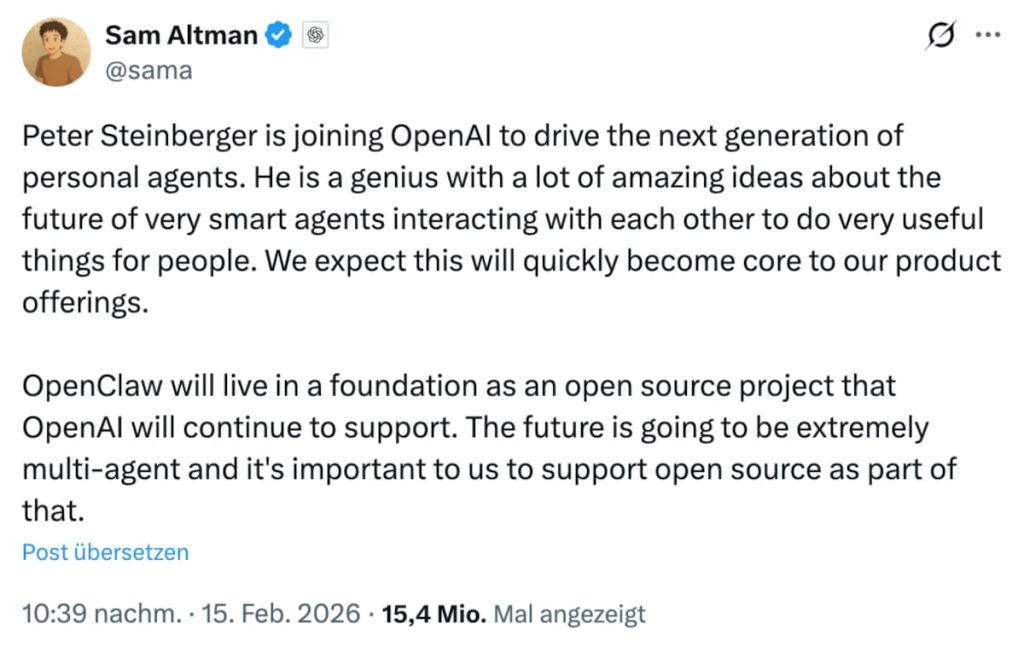Click the Sam Altman display name

pyautogui.click(x=180, y=34)
